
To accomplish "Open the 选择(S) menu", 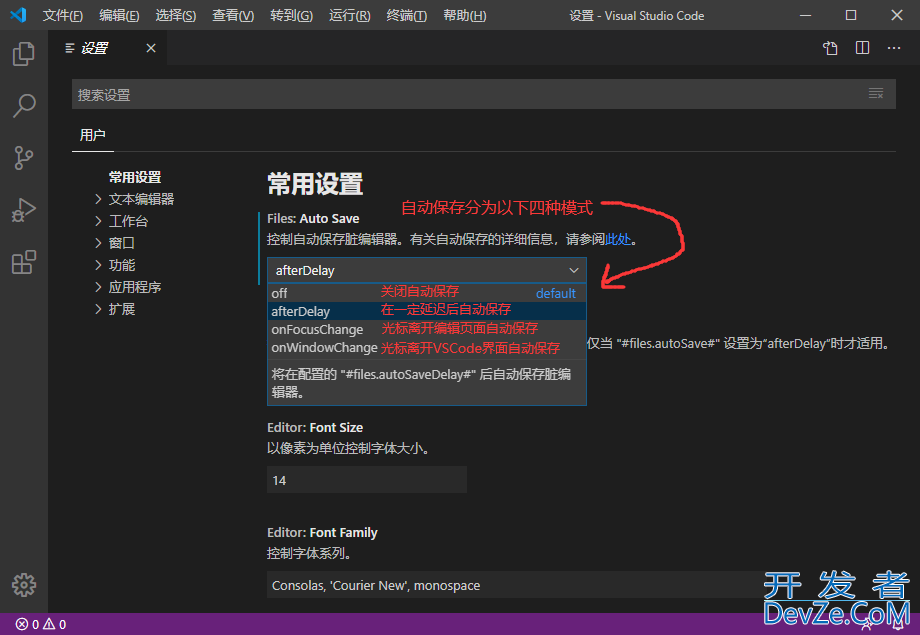I will (x=175, y=15).
